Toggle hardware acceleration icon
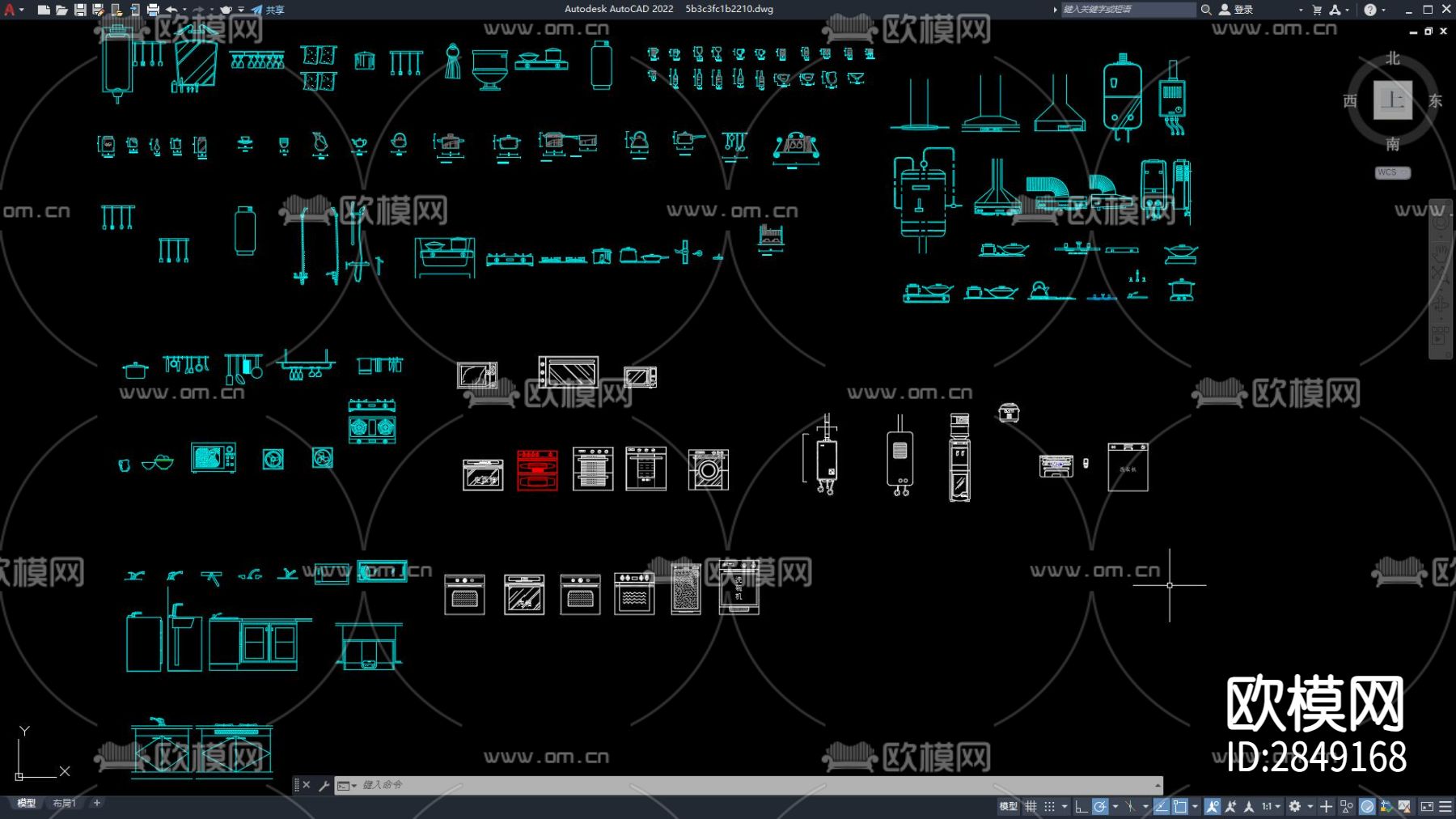 [1367, 807]
